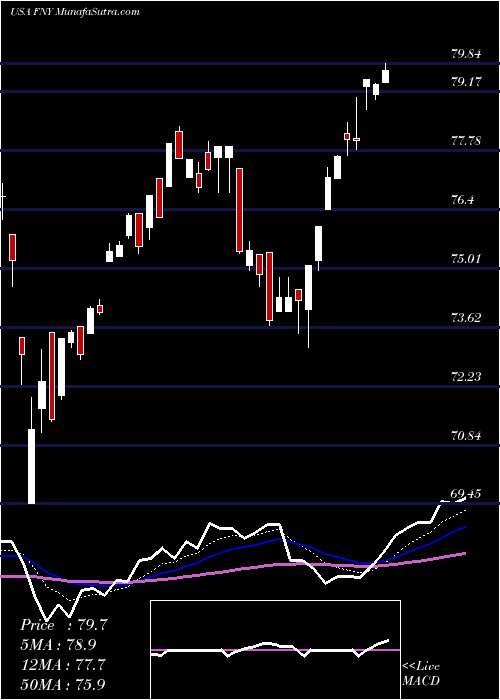Click the '50MA : 75.9' readout

click(63, 684)
